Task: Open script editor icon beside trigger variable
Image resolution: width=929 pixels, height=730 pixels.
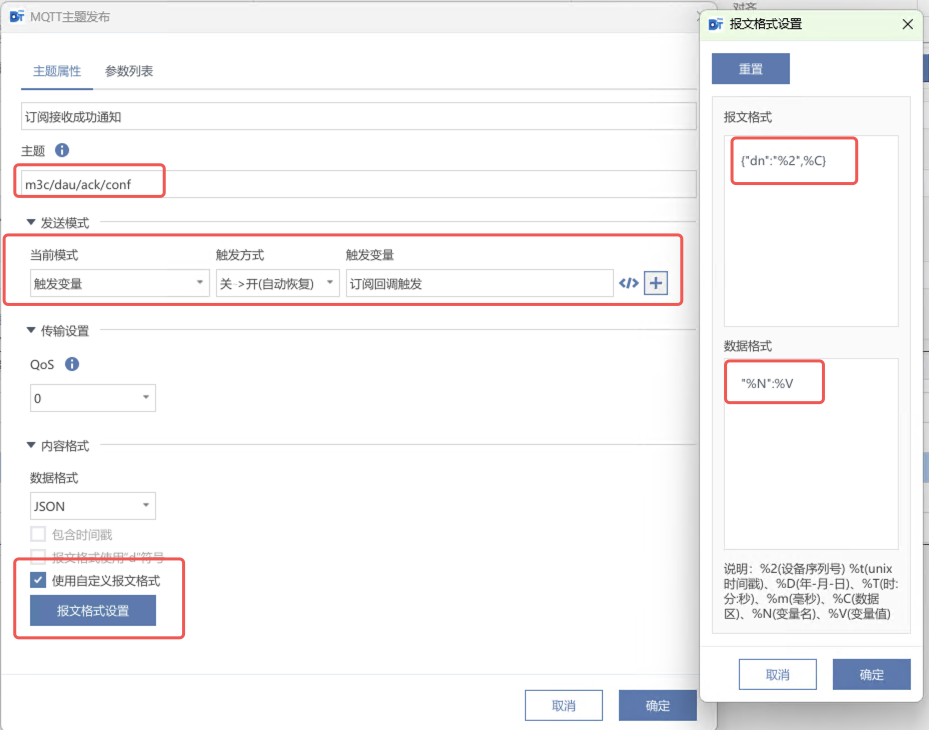Action: [x=629, y=283]
